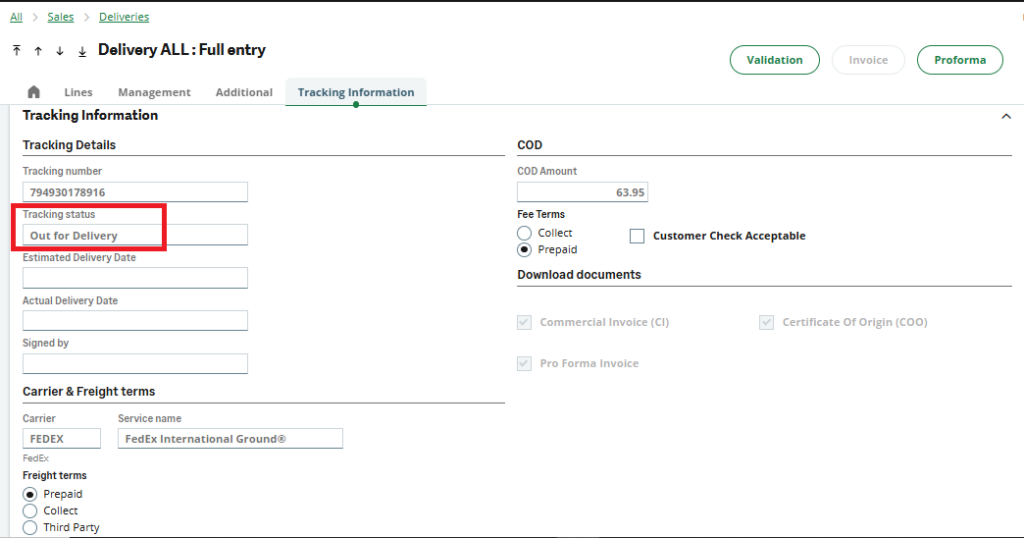Open the Additional tab

244,92
